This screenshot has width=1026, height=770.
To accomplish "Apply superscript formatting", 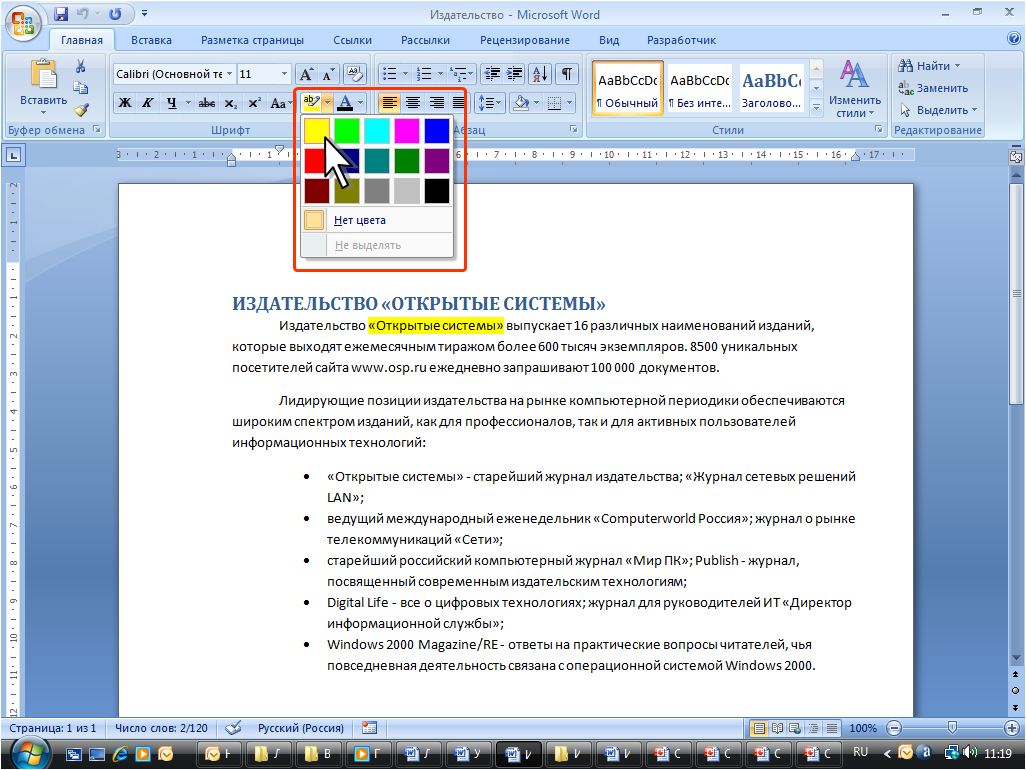I will 255,103.
